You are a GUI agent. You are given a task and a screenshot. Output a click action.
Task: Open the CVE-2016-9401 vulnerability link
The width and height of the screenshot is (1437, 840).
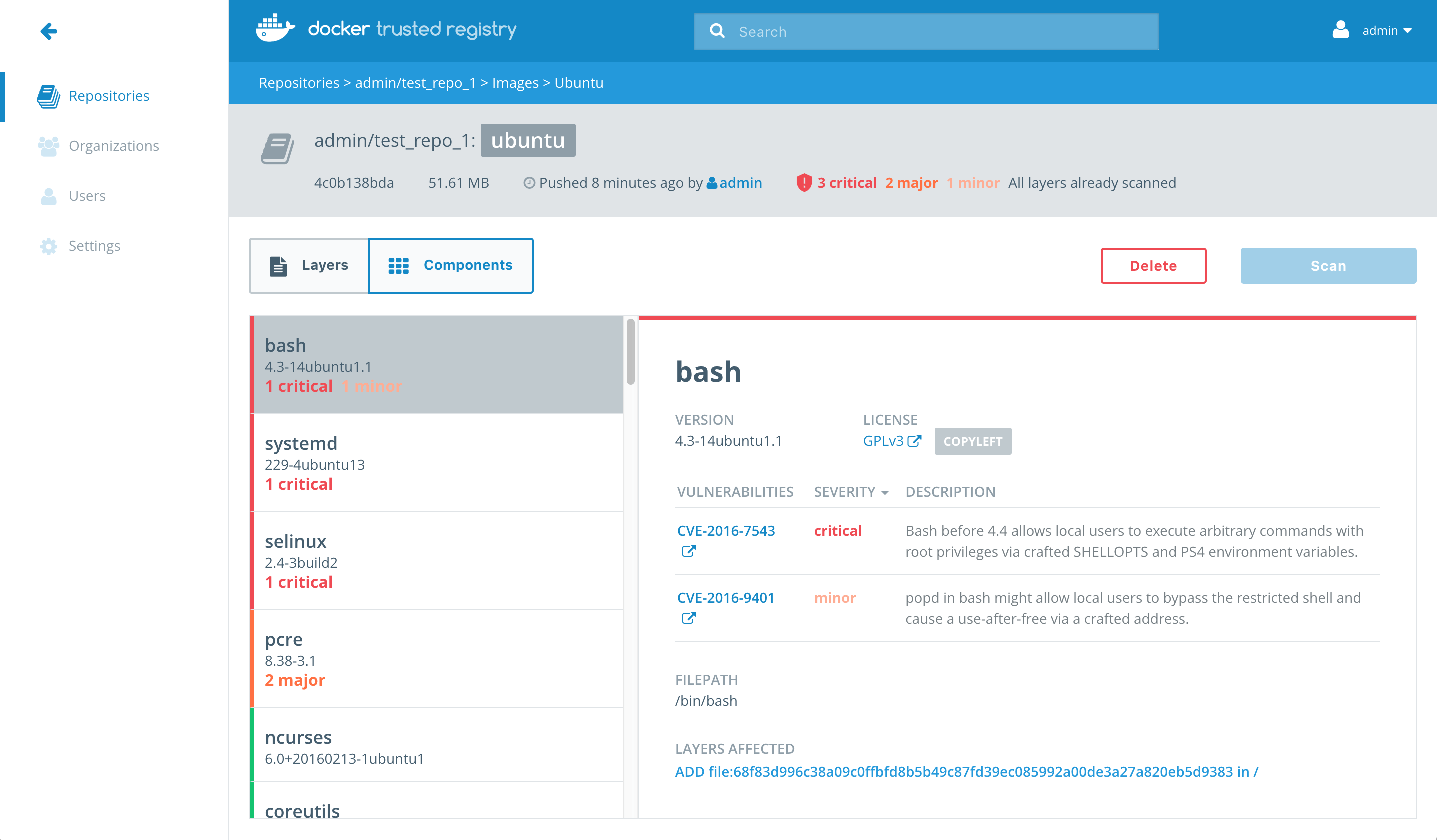[725, 597]
